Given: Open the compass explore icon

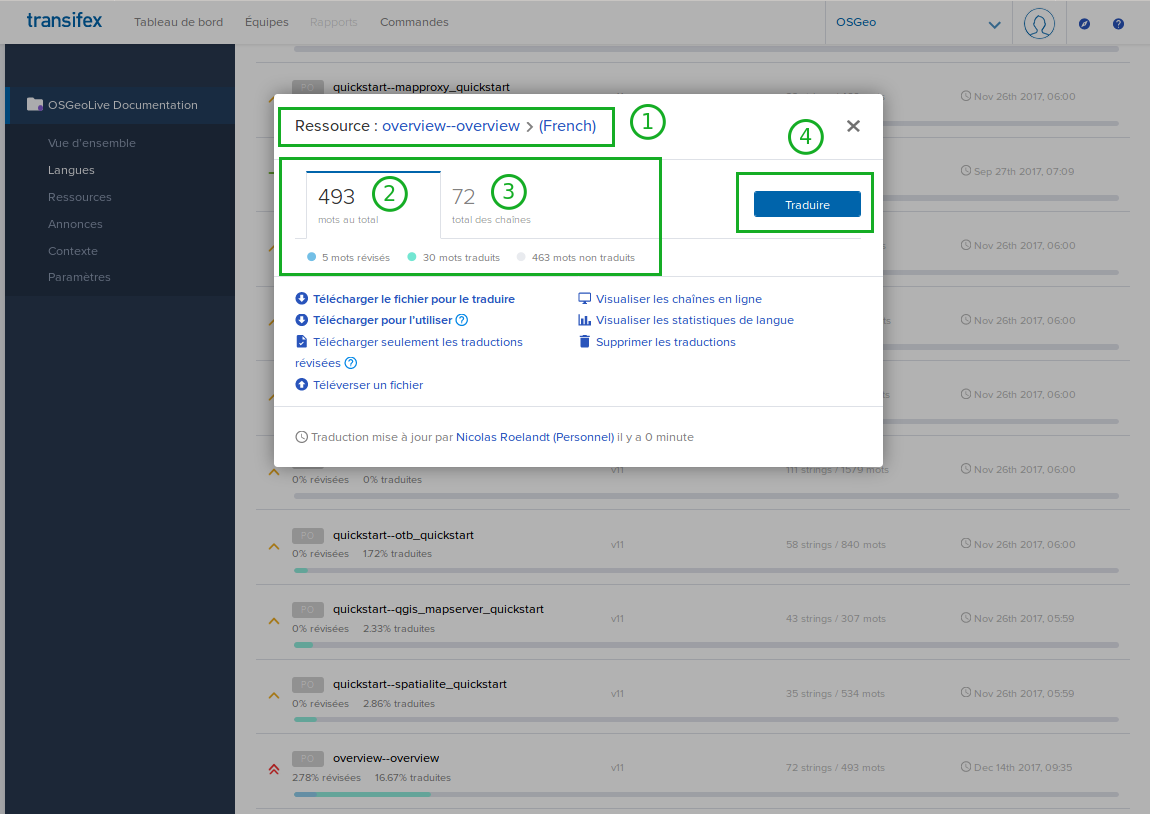Looking at the screenshot, I should (1085, 23).
